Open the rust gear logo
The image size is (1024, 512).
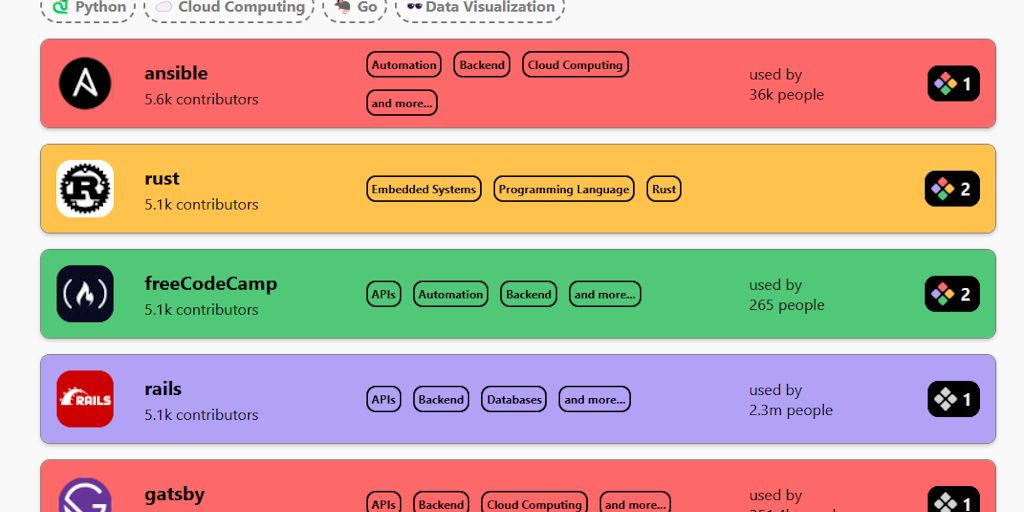click(x=85, y=189)
